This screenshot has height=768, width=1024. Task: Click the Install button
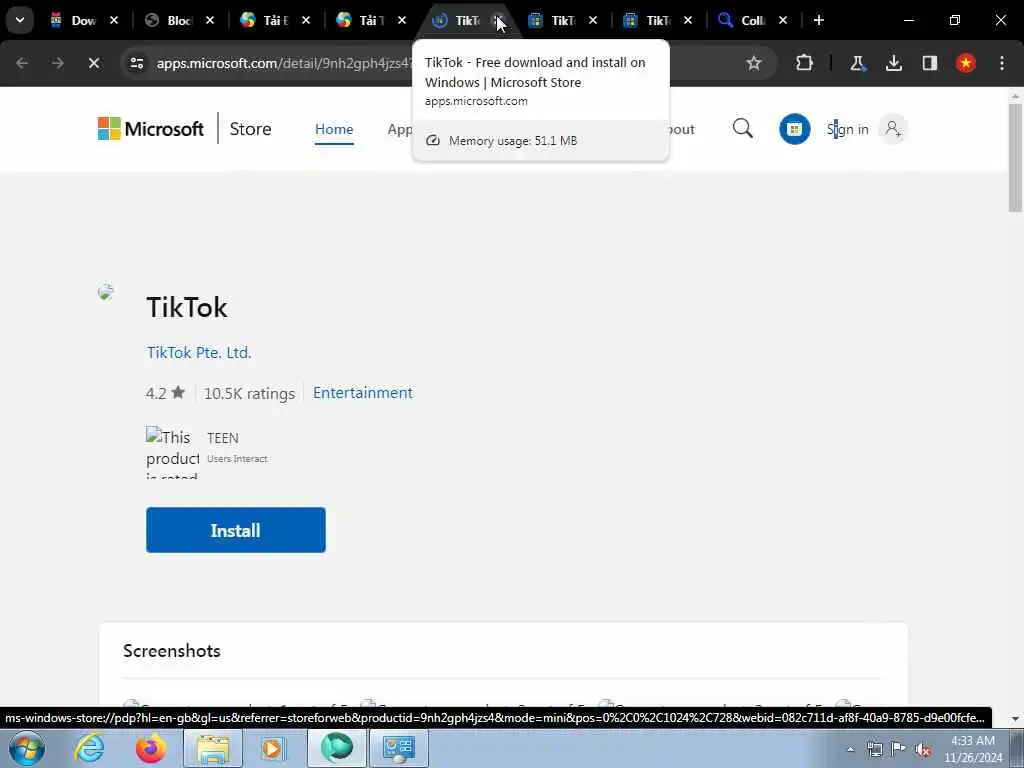click(236, 530)
